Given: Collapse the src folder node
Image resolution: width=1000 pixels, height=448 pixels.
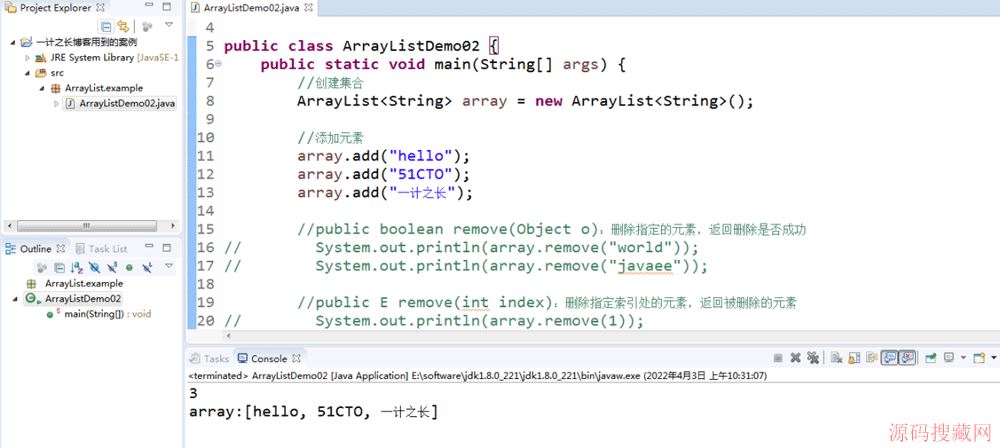Looking at the screenshot, I should pyautogui.click(x=27, y=73).
